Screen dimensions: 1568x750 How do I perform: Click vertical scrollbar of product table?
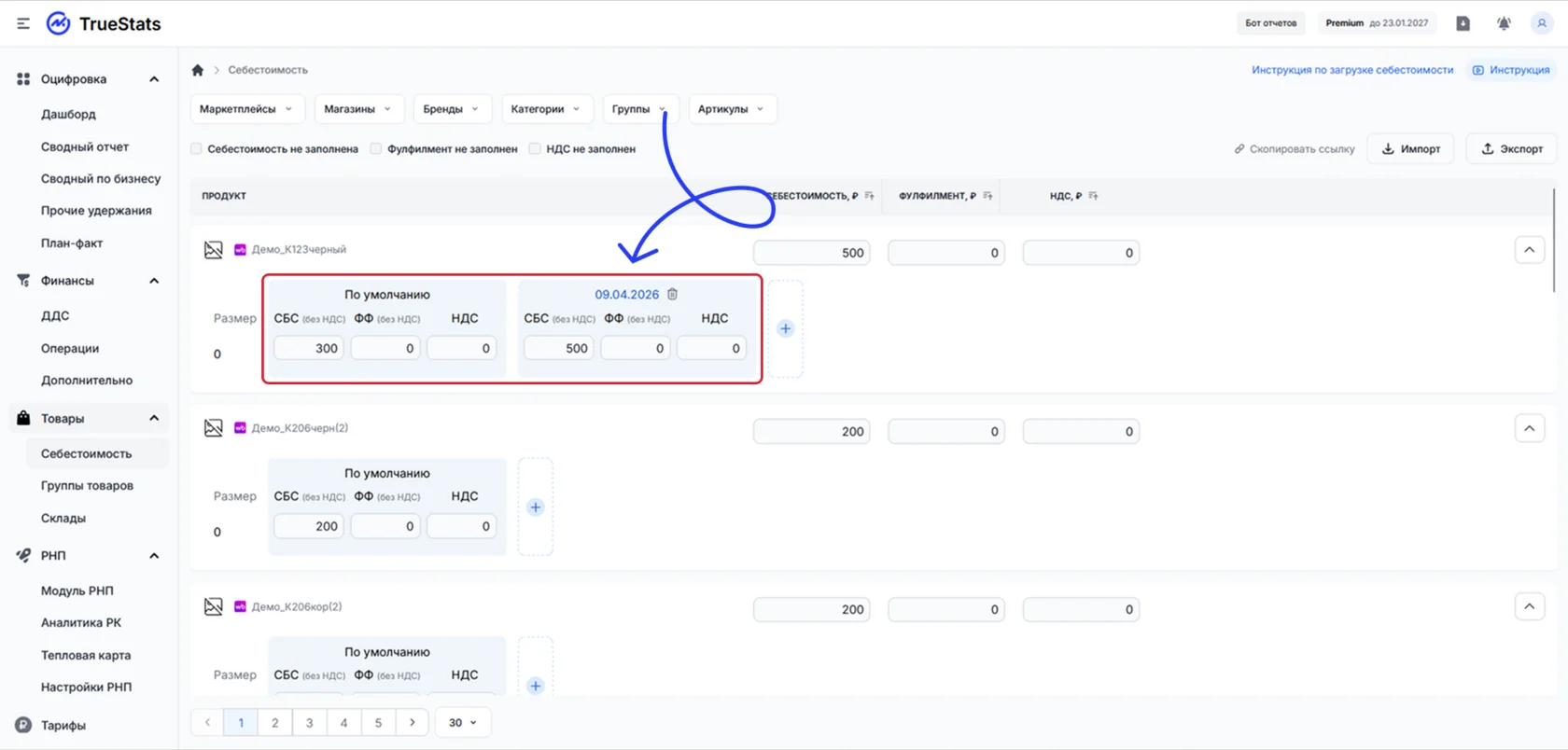(x=1554, y=243)
